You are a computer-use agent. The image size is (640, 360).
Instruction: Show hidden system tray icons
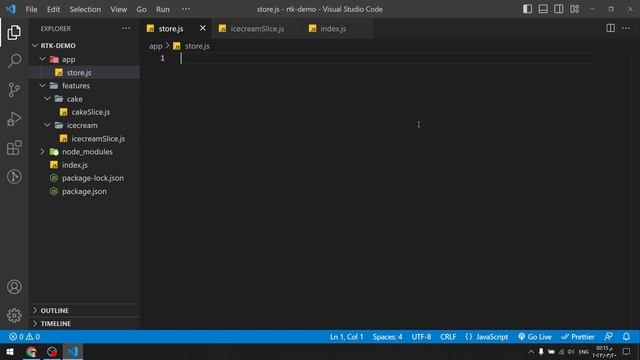(531, 352)
